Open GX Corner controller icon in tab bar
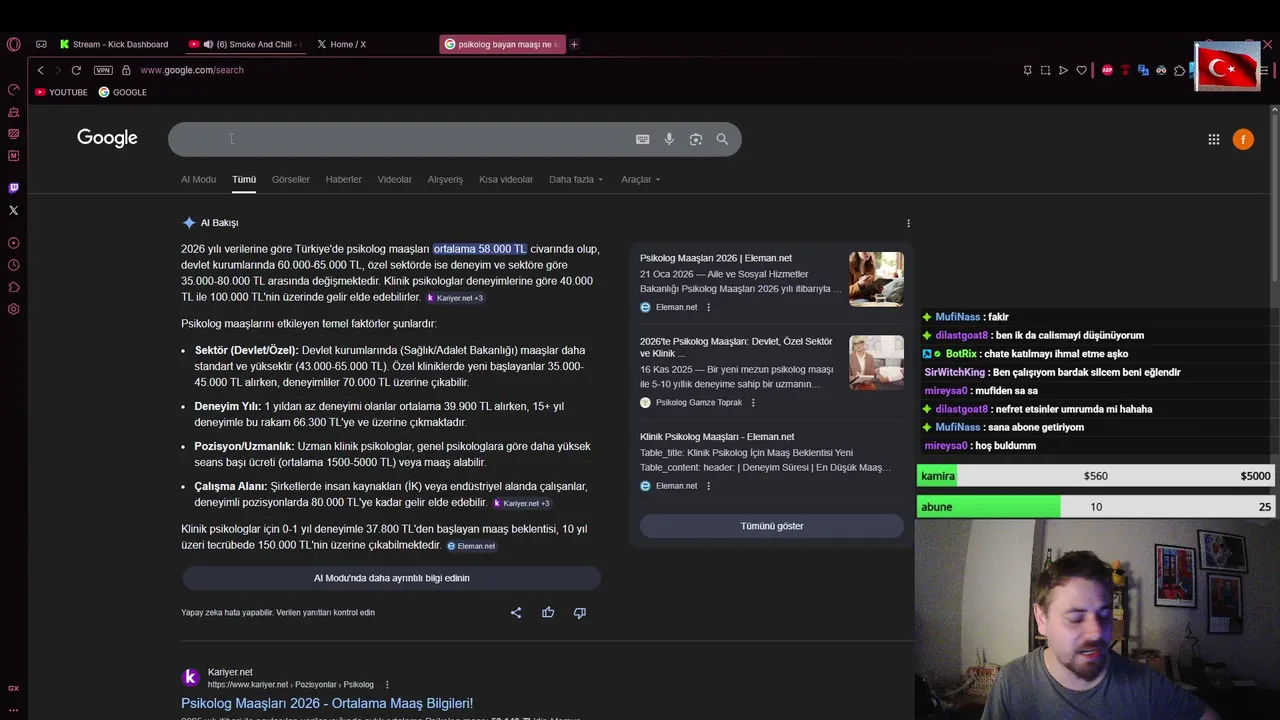The height and width of the screenshot is (720, 1280). pos(41,44)
